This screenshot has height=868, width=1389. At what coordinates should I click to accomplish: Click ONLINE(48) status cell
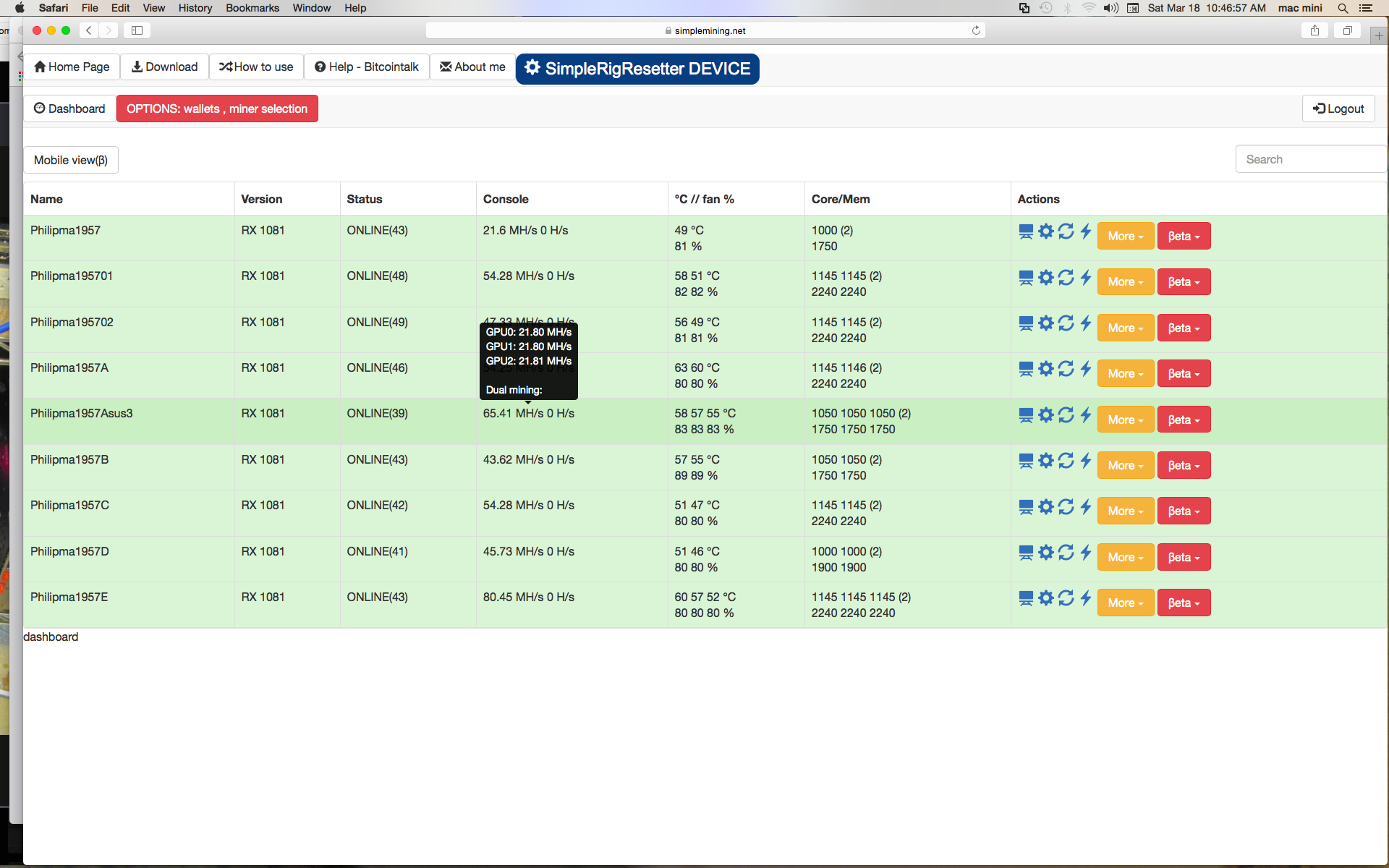[x=377, y=276]
